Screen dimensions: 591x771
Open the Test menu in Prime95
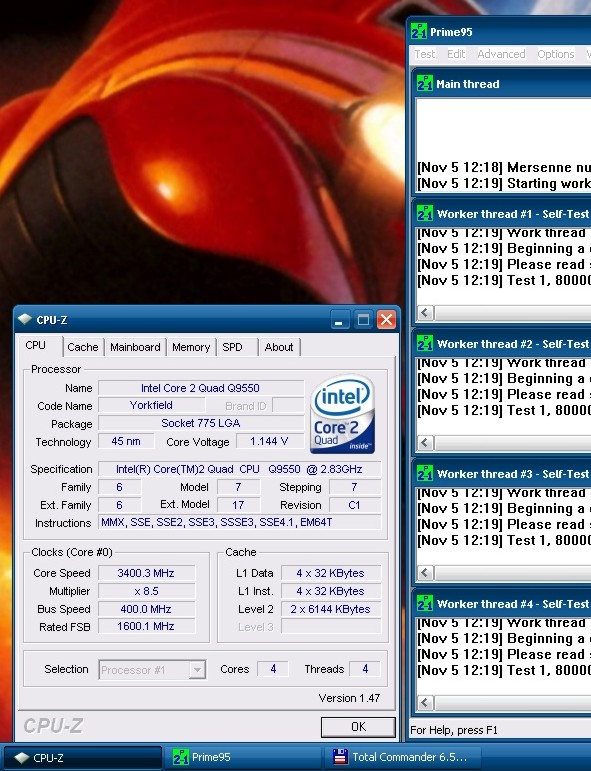(424, 54)
